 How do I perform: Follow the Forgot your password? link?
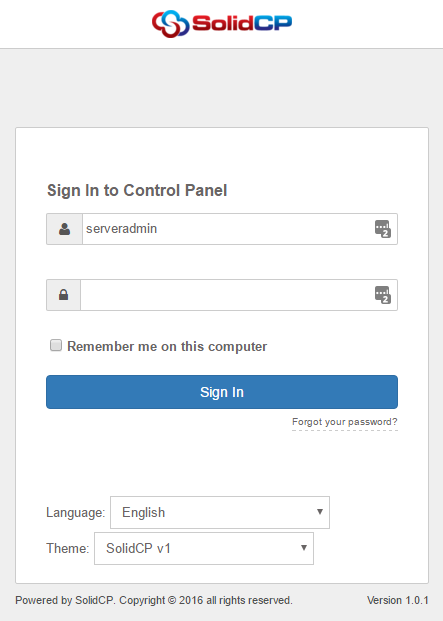(345, 422)
